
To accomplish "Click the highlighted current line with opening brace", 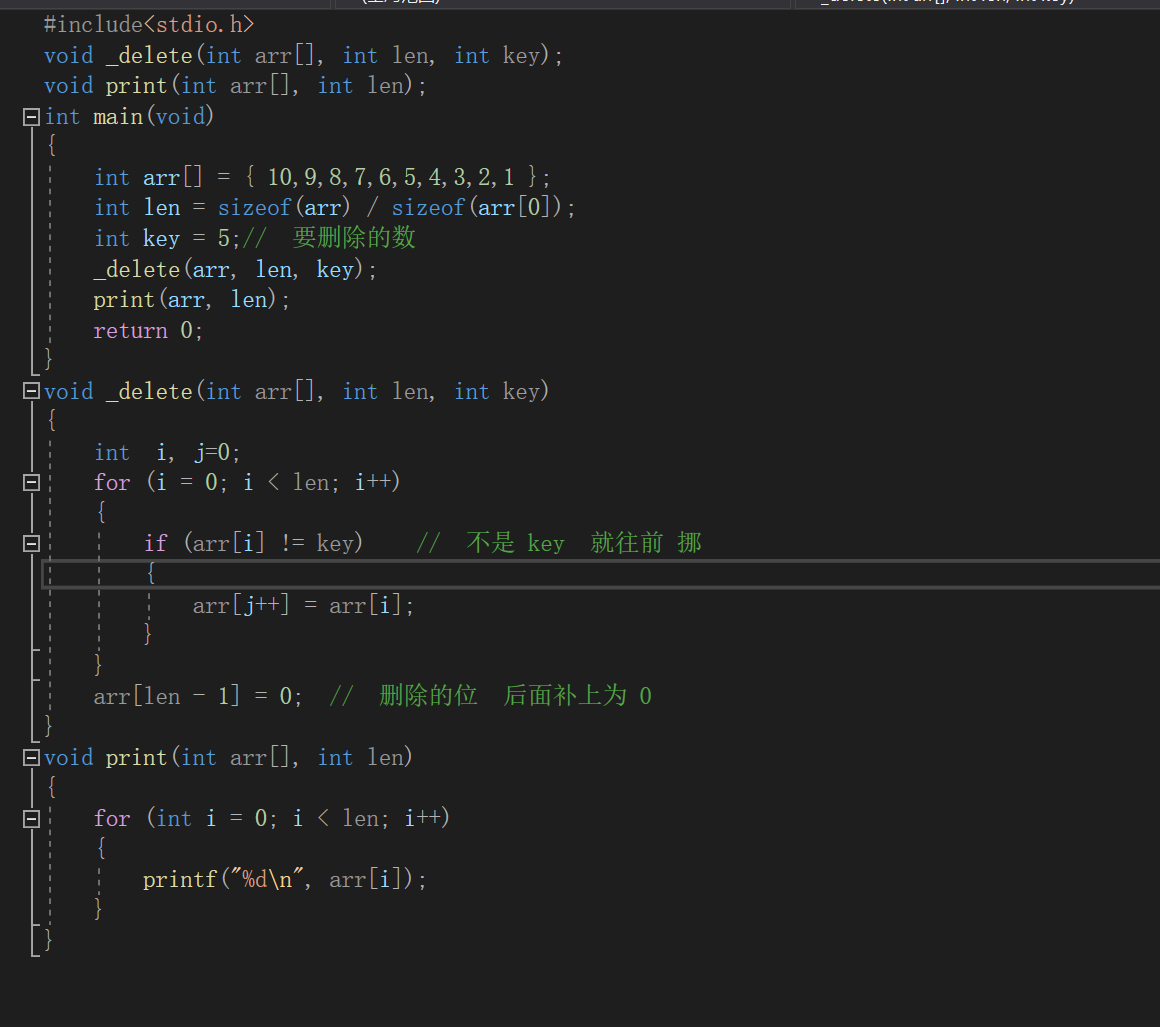I will [601, 574].
